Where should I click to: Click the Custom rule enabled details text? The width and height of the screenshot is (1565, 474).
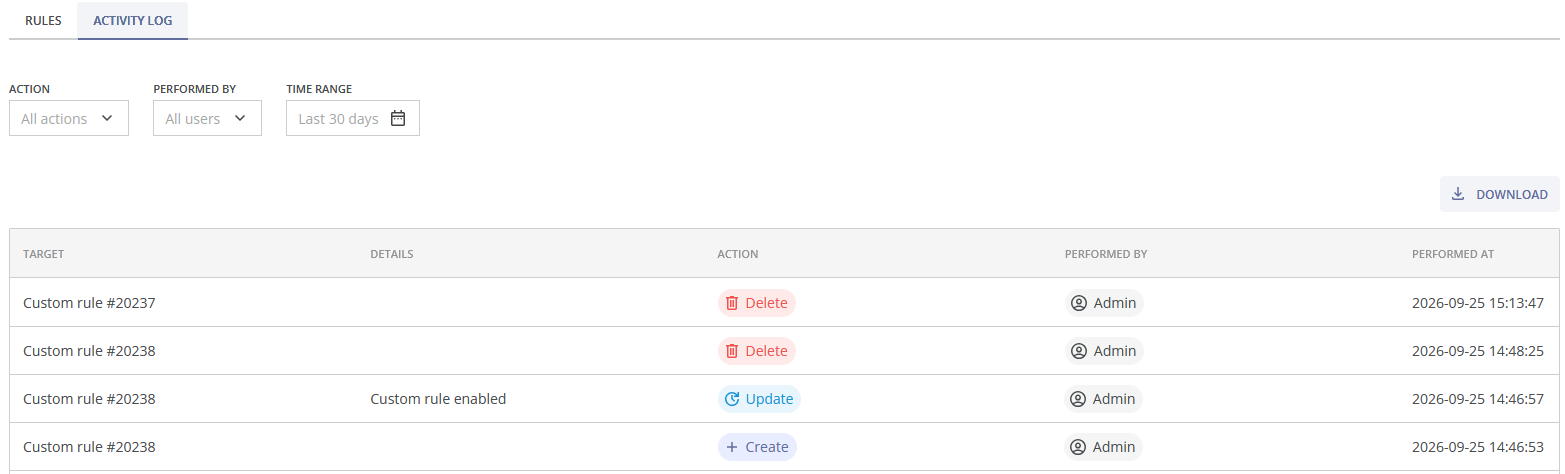pyautogui.click(x=438, y=399)
